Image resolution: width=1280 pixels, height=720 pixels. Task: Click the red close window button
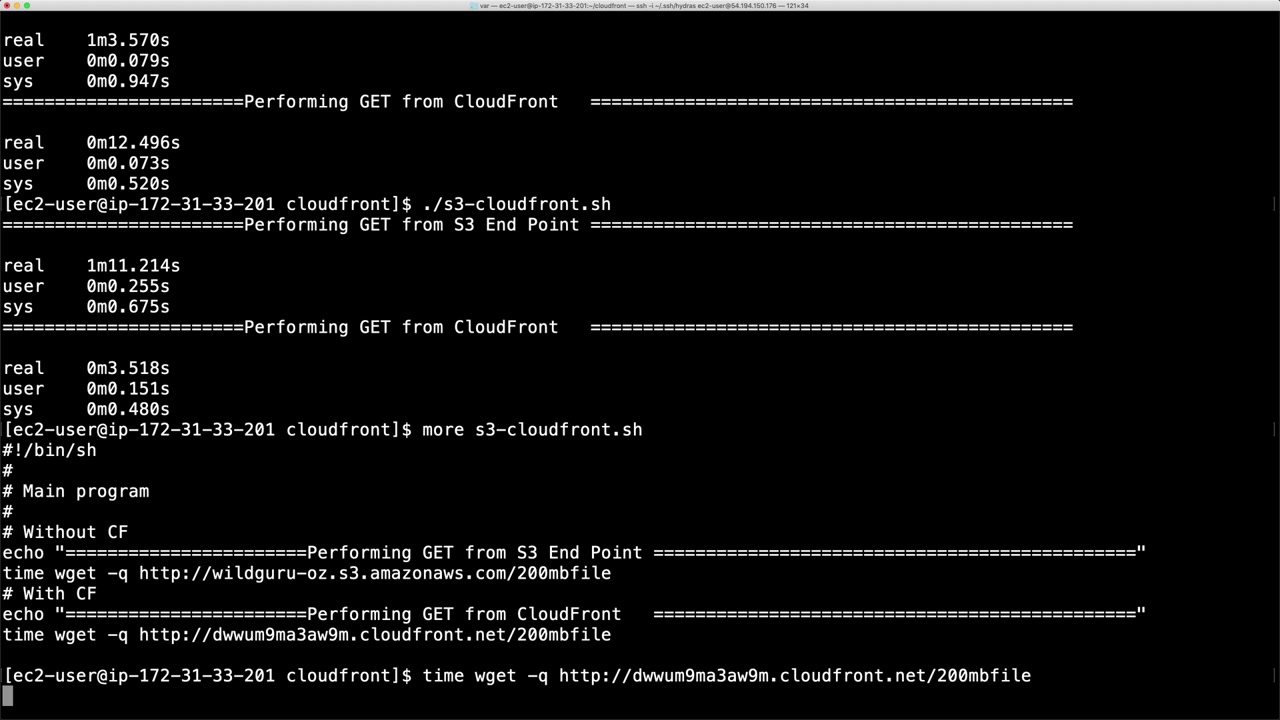tap(6, 6)
